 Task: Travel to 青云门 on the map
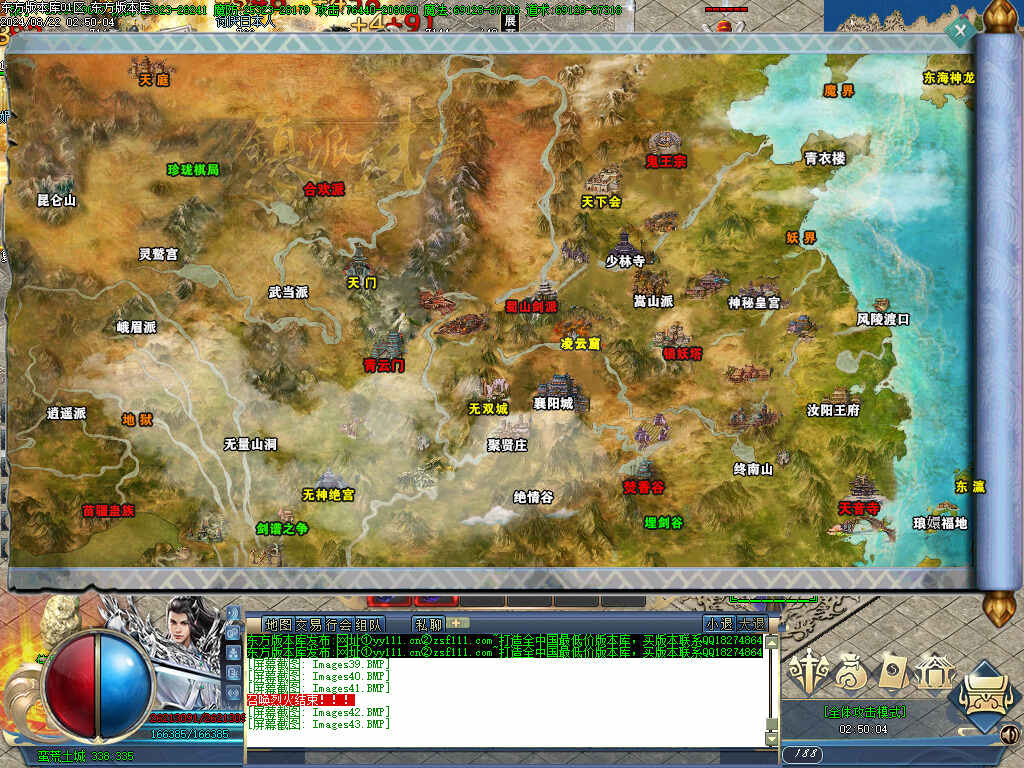(x=384, y=366)
